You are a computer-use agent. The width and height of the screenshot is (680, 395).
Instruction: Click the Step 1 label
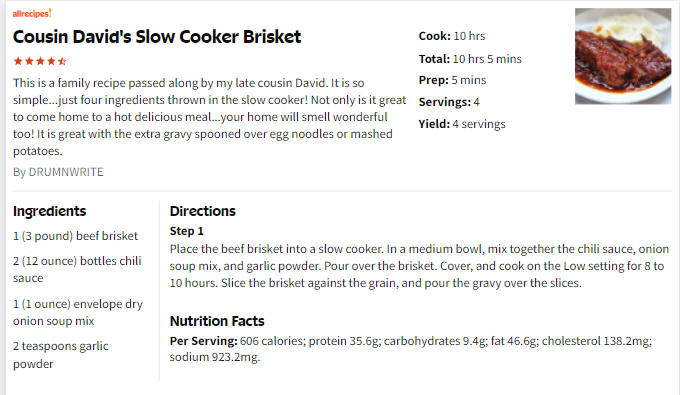(186, 231)
